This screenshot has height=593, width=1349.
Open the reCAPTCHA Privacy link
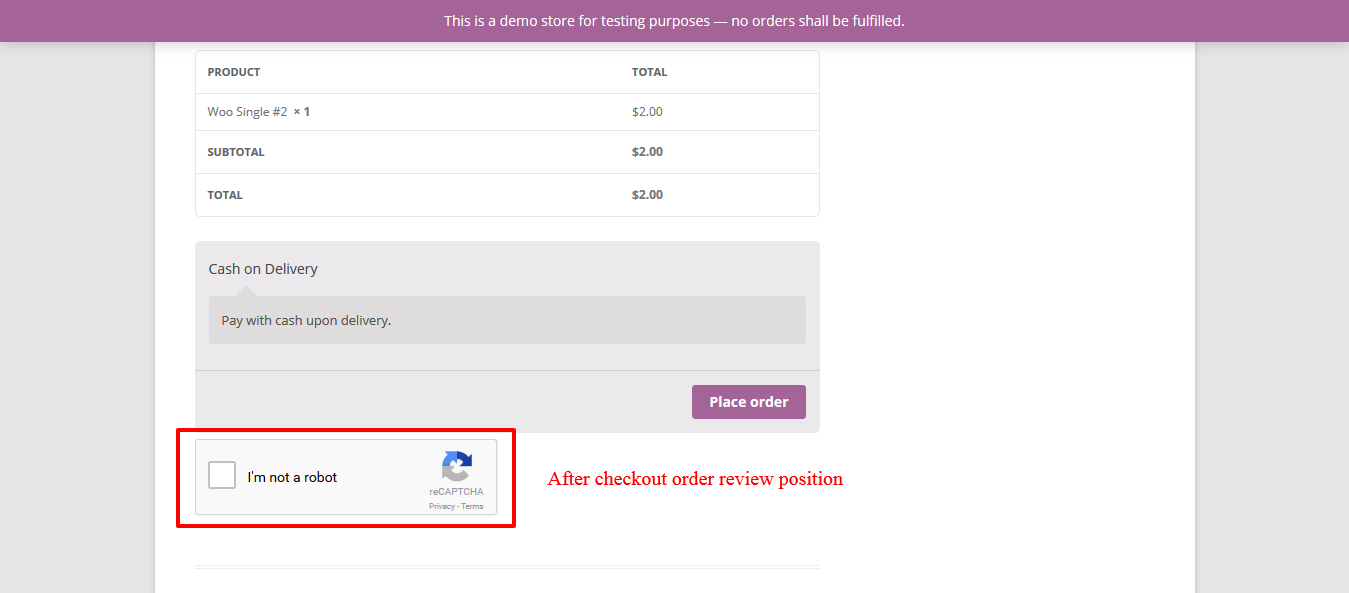click(441, 506)
